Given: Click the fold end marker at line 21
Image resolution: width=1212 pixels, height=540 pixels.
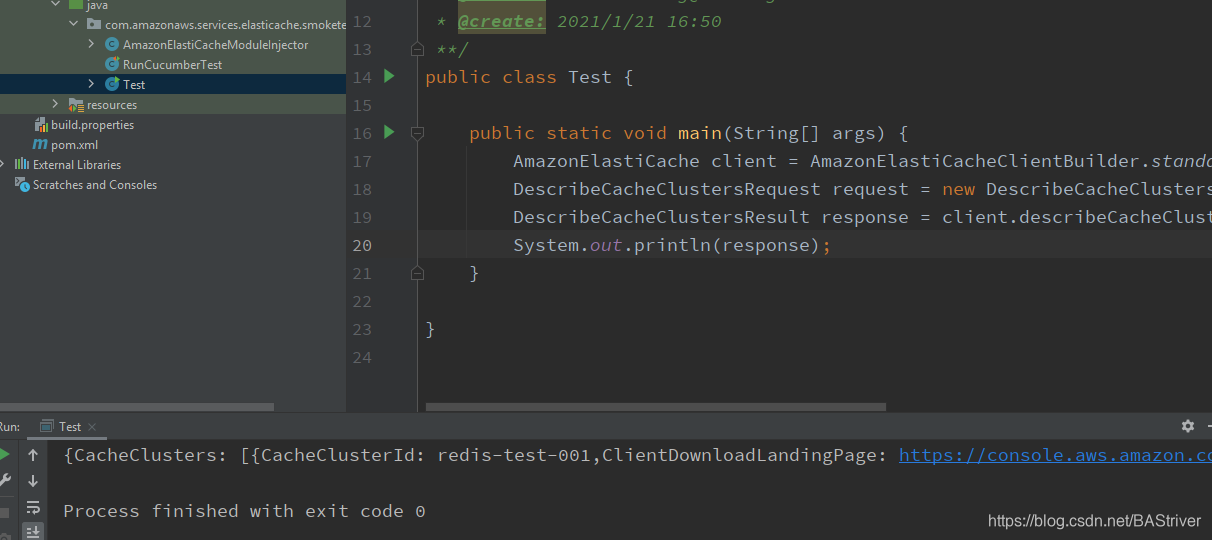Looking at the screenshot, I should tap(417, 273).
